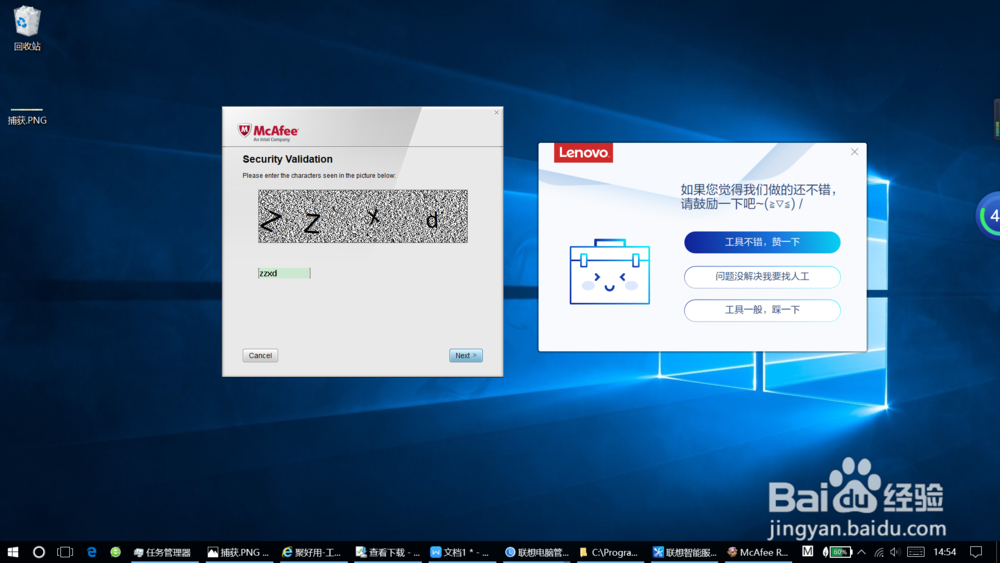Screen dimensions: 1000x563
Task: Expand hidden system tray icons chevron
Action: pos(862,552)
